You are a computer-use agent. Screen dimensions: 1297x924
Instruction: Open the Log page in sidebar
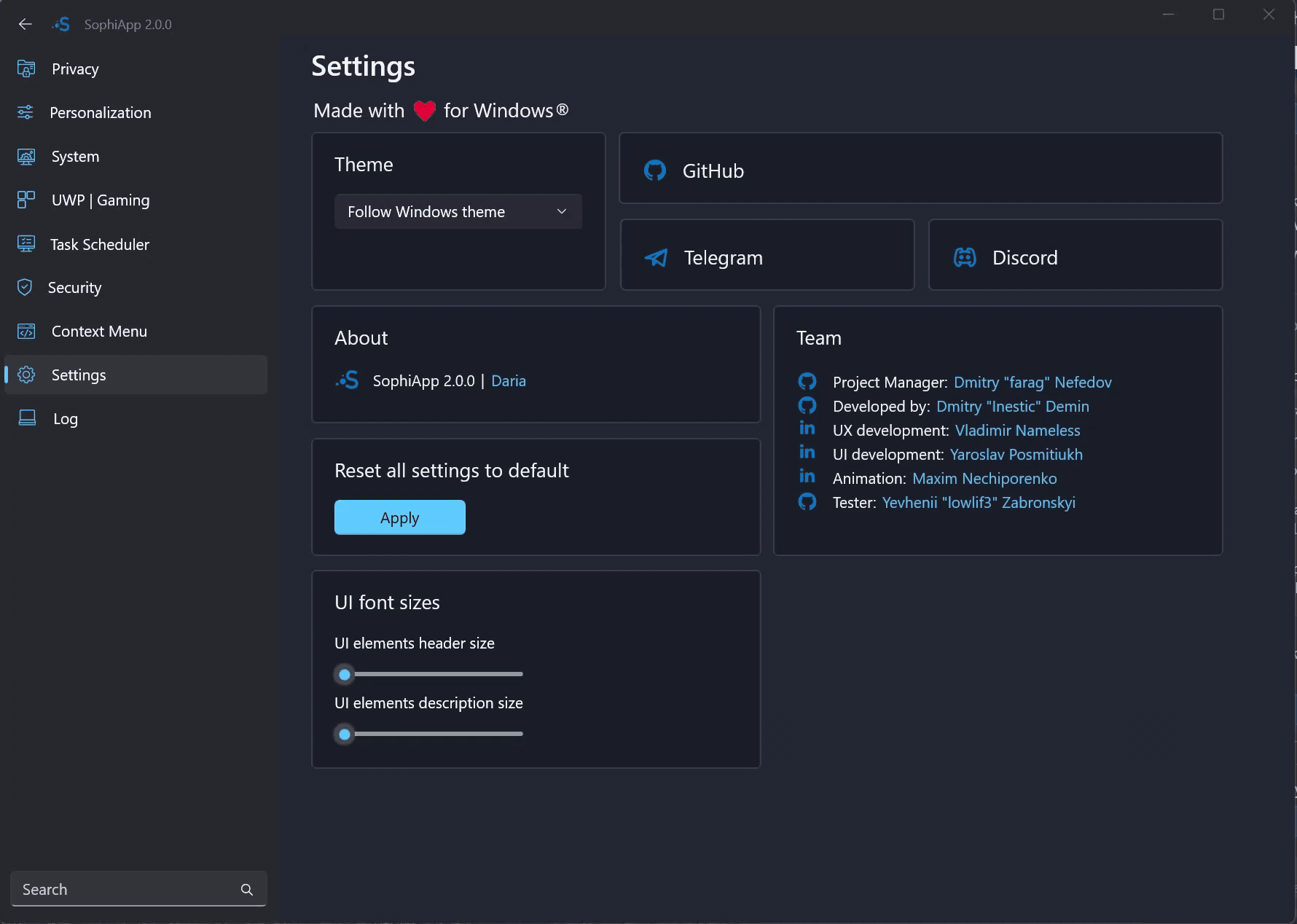[65, 419]
